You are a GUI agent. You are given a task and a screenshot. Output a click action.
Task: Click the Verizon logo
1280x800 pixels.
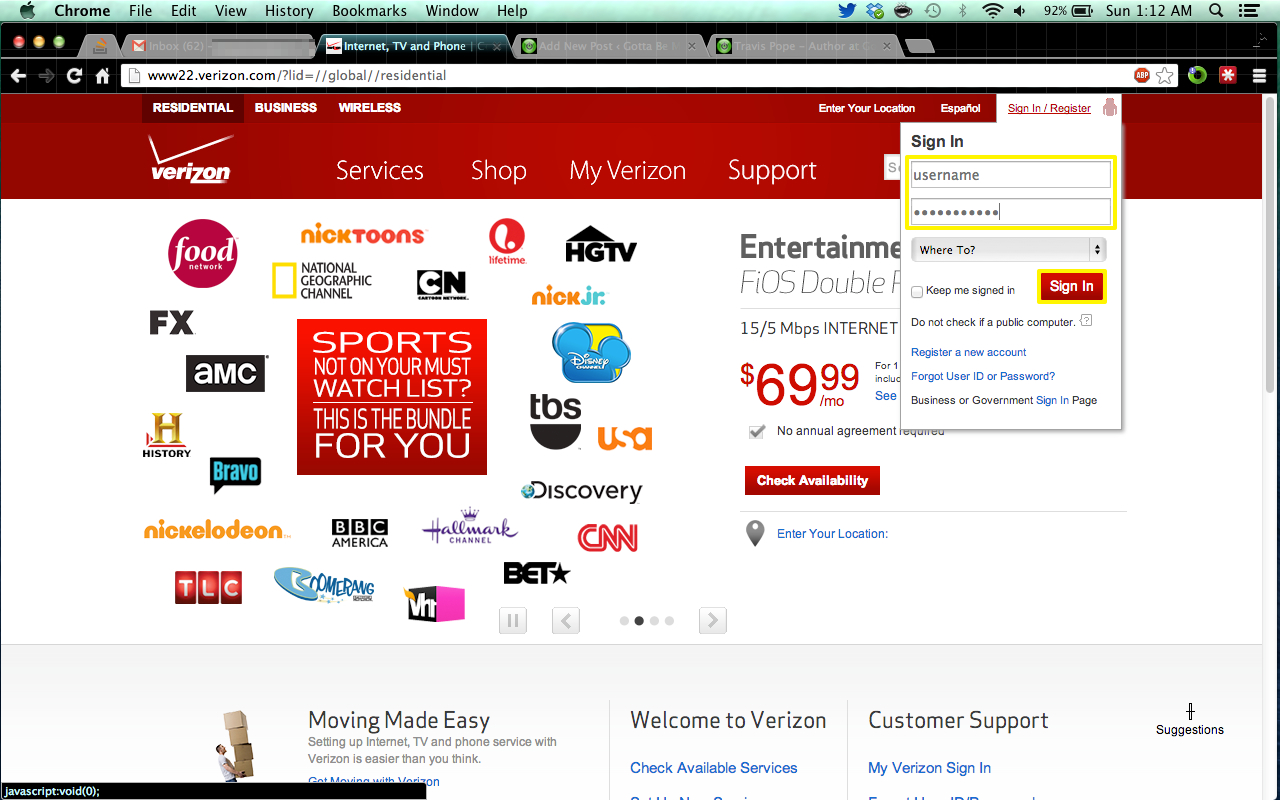(x=190, y=161)
